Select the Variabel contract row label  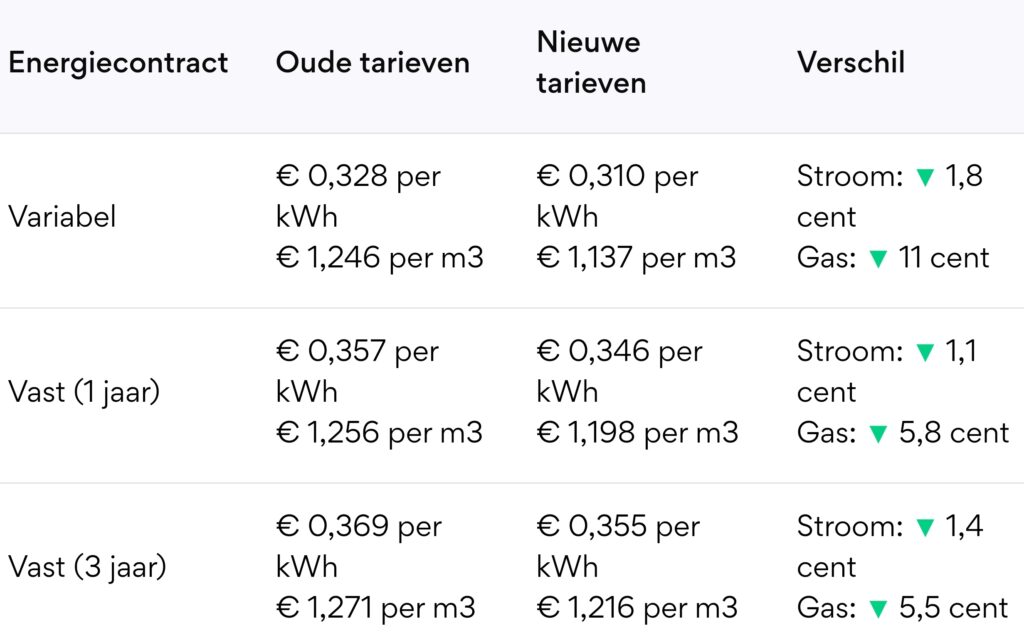(61, 217)
